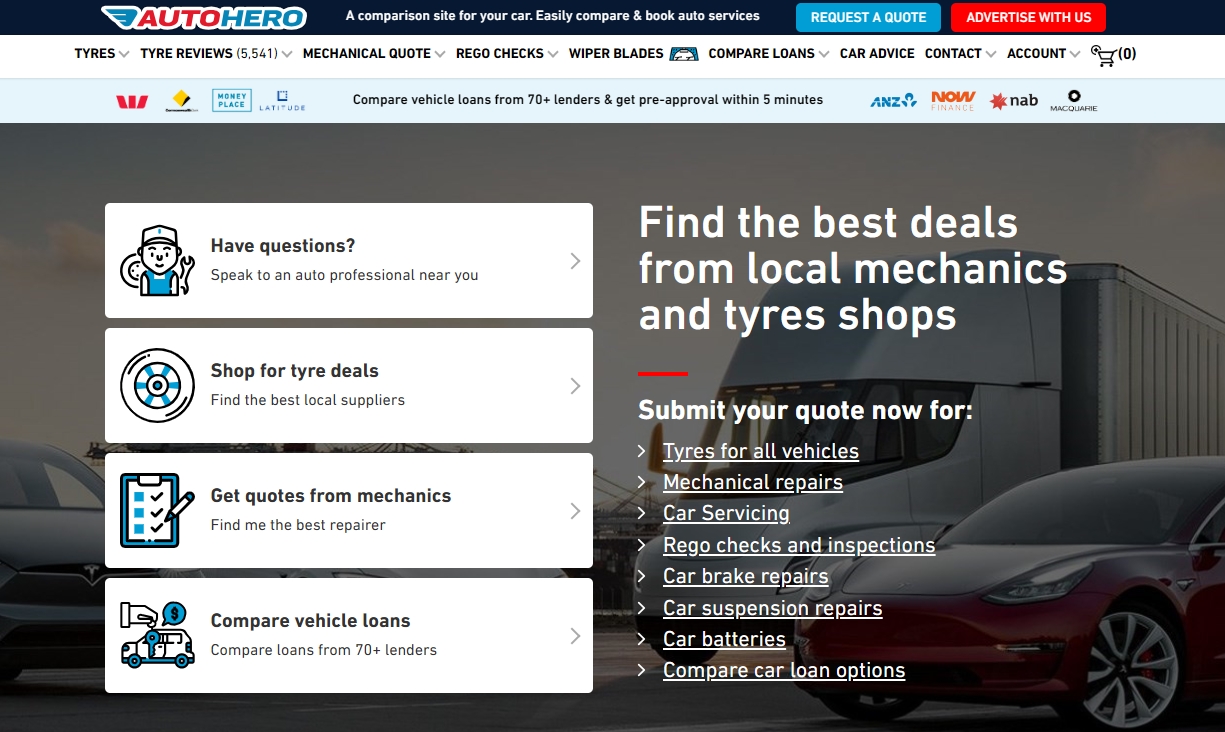
Task: Click the wiper blades car icon
Action: pos(684,54)
